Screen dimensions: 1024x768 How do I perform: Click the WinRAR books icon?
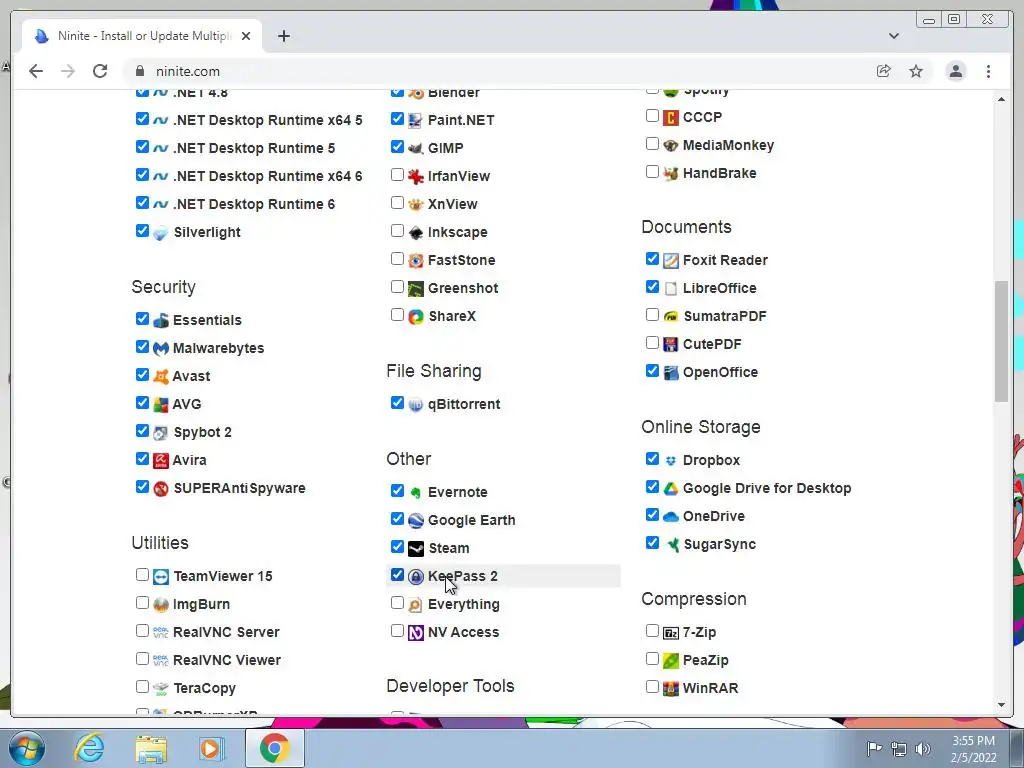click(671, 688)
